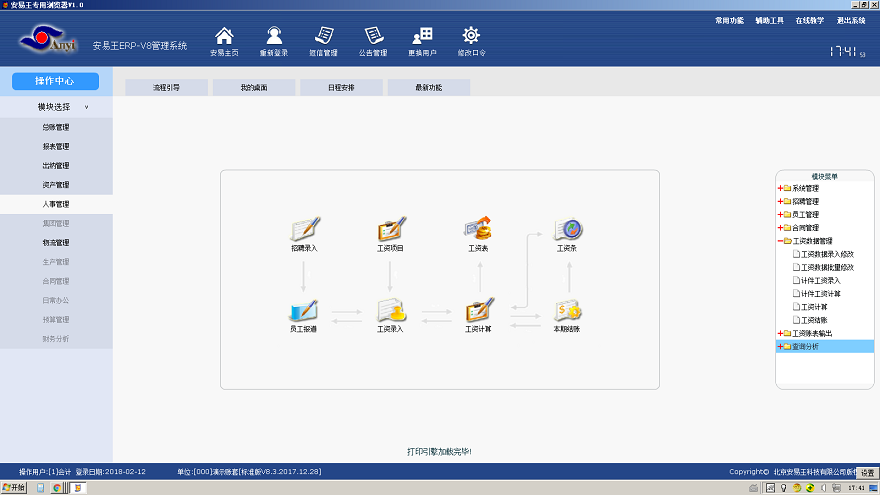The width and height of the screenshot is (880, 495).
Task: Select 出纳管理 module in sidebar
Action: [56, 166]
